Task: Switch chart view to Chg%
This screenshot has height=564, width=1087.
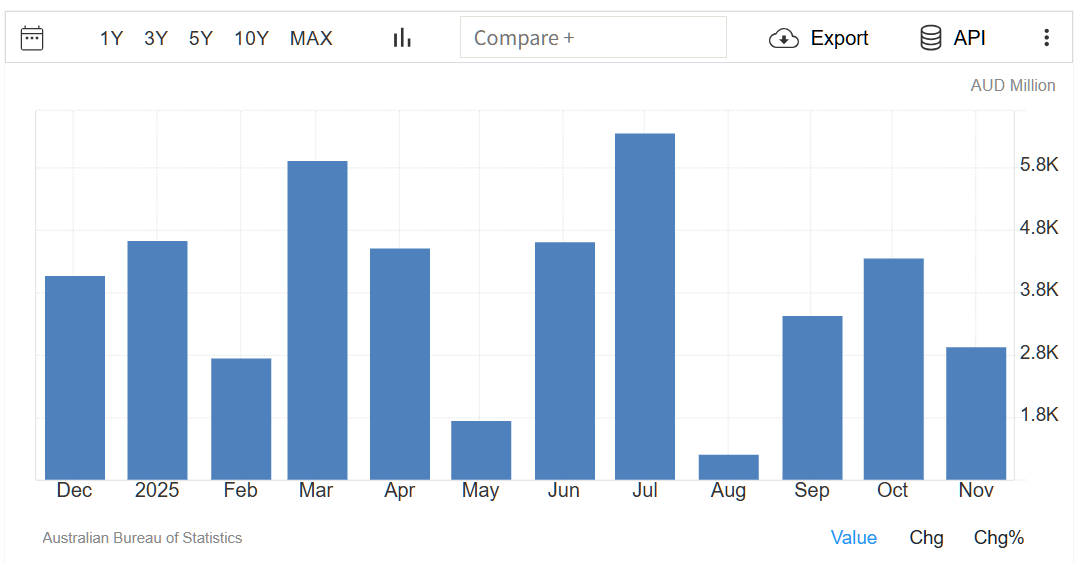Action: coord(998,538)
